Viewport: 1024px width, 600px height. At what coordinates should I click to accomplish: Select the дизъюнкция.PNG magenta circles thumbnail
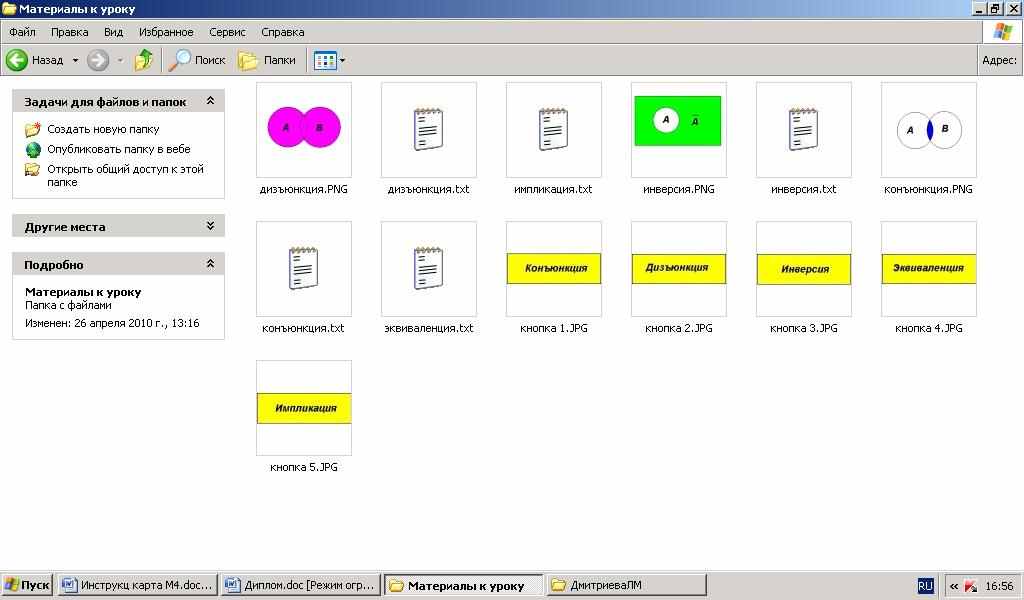click(x=304, y=129)
